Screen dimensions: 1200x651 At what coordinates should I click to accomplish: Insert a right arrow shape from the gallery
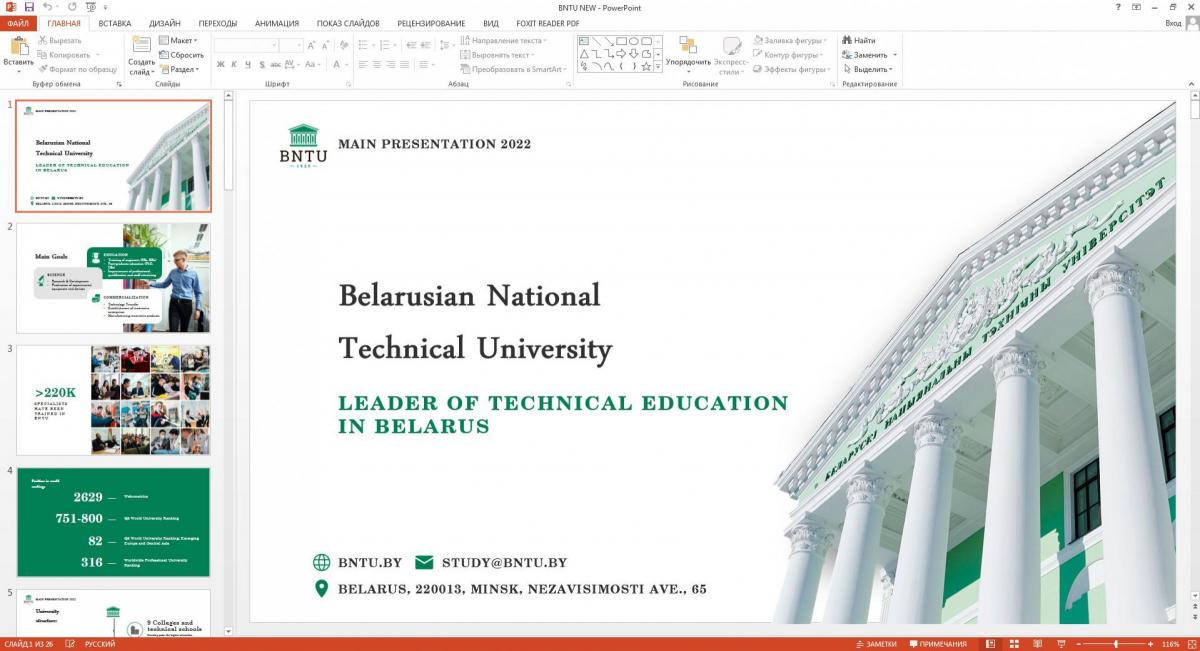621,54
